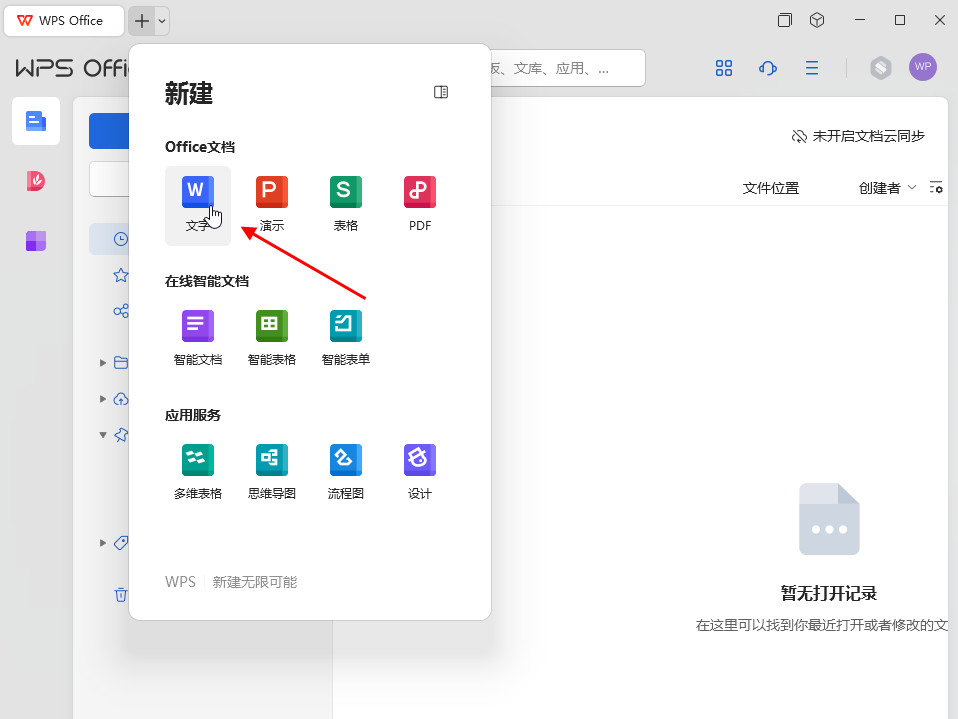Open the dropdown arrow next to new tab button
The image size is (958, 719).
(x=163, y=20)
